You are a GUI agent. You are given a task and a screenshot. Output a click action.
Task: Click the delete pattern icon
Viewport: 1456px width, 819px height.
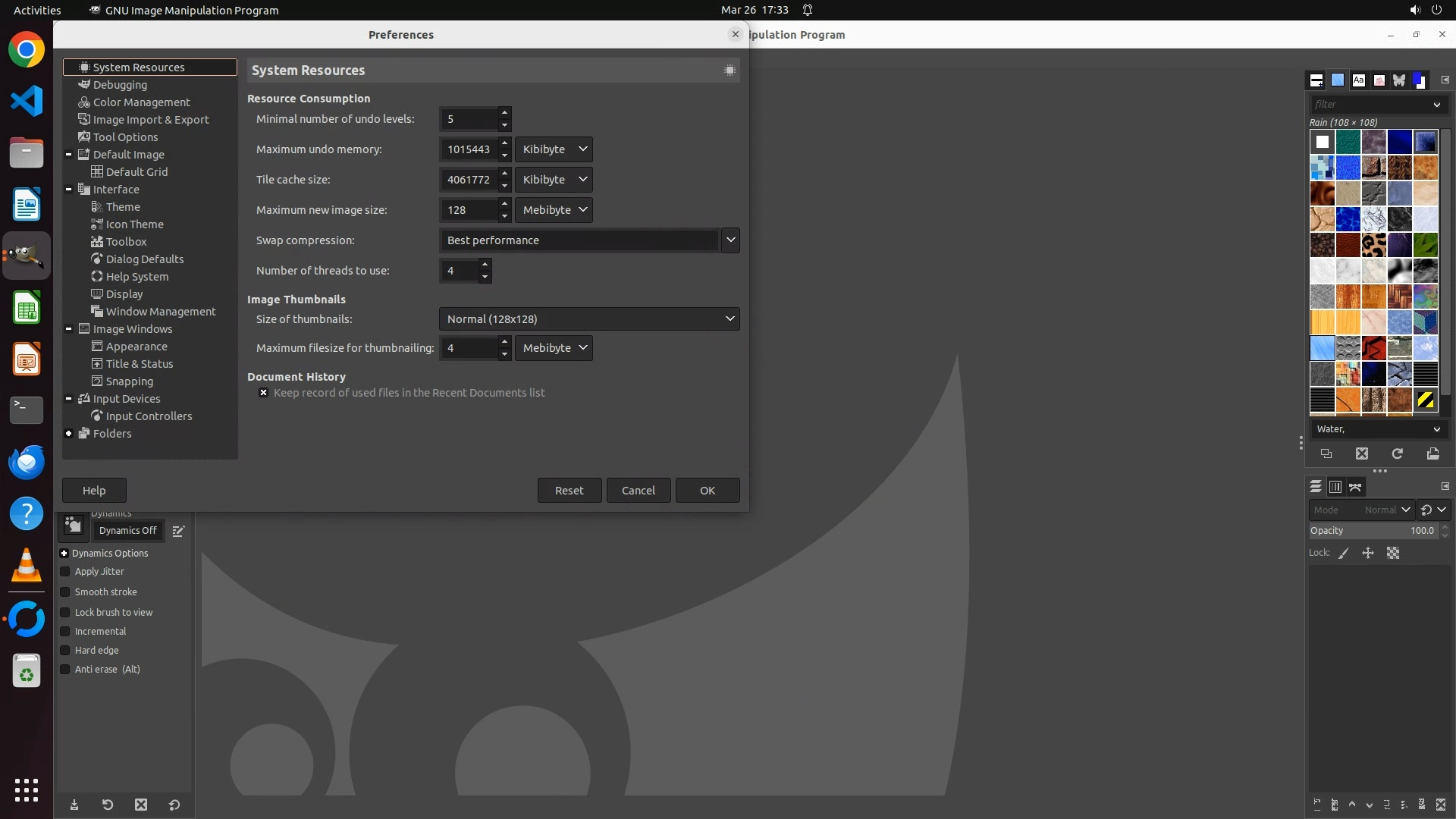[1362, 453]
